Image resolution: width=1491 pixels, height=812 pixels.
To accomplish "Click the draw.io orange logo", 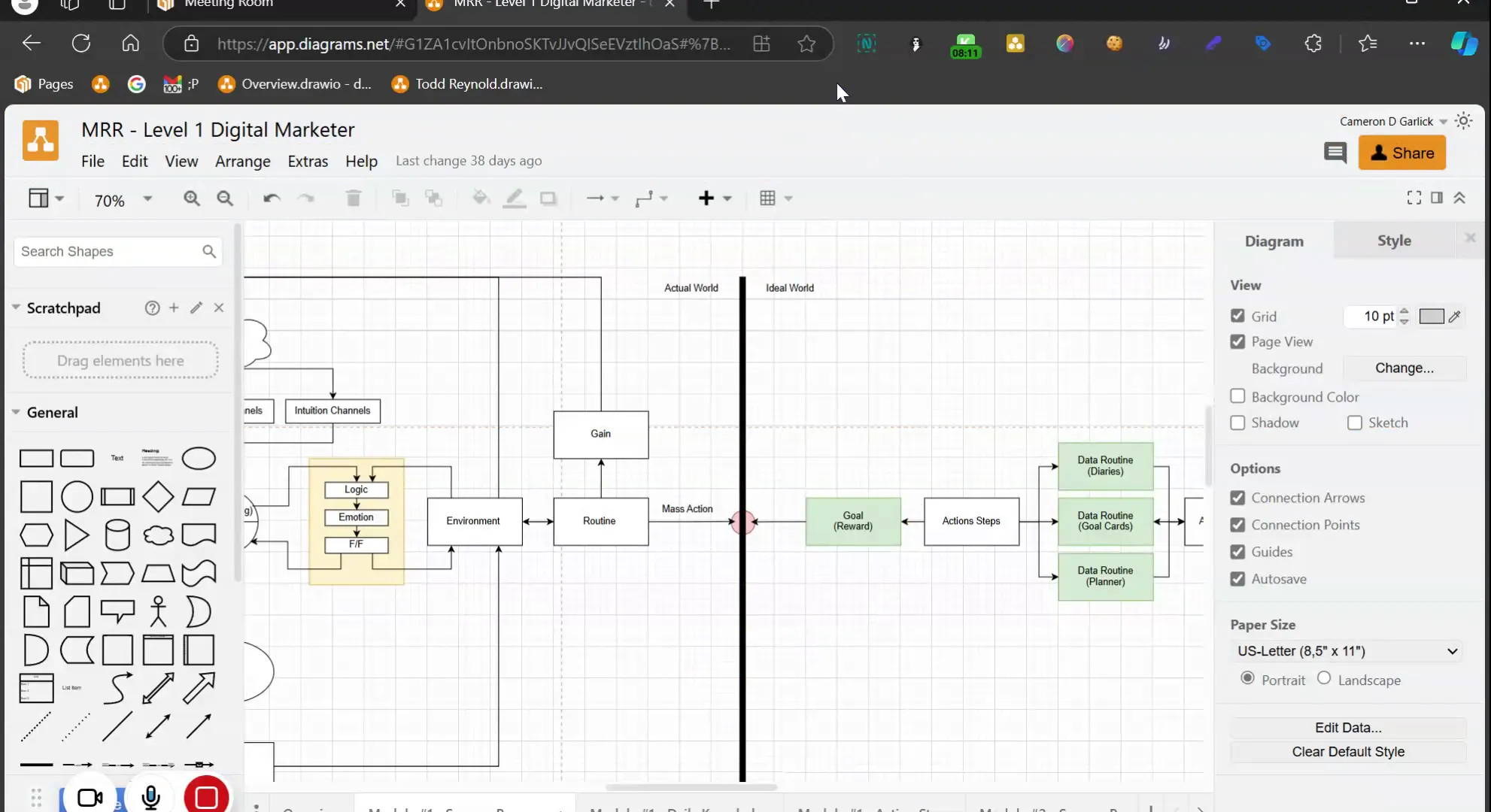I will pos(41,141).
